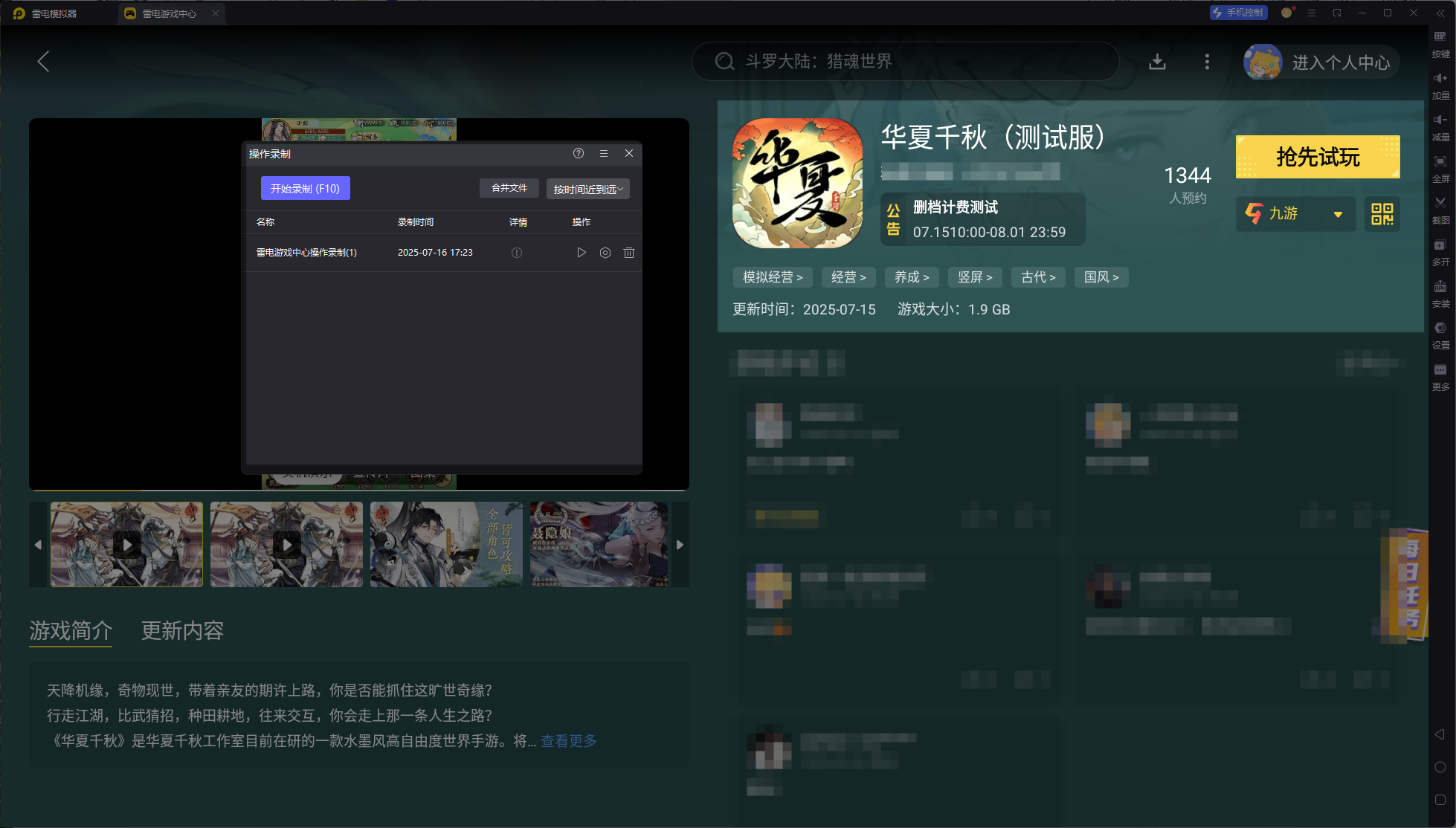1456x828 pixels.
Task: Click 合并文件 merge files button
Action: (x=509, y=188)
